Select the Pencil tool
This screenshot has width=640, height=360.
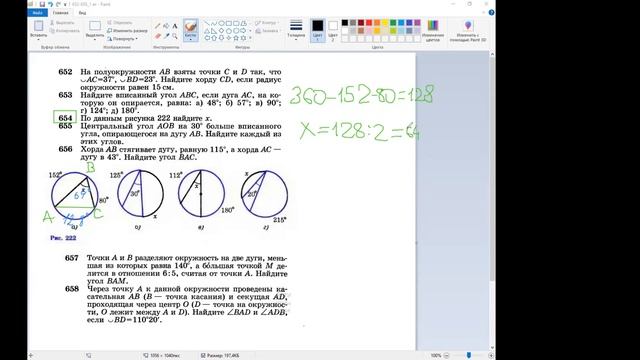pyautogui.click(x=158, y=26)
